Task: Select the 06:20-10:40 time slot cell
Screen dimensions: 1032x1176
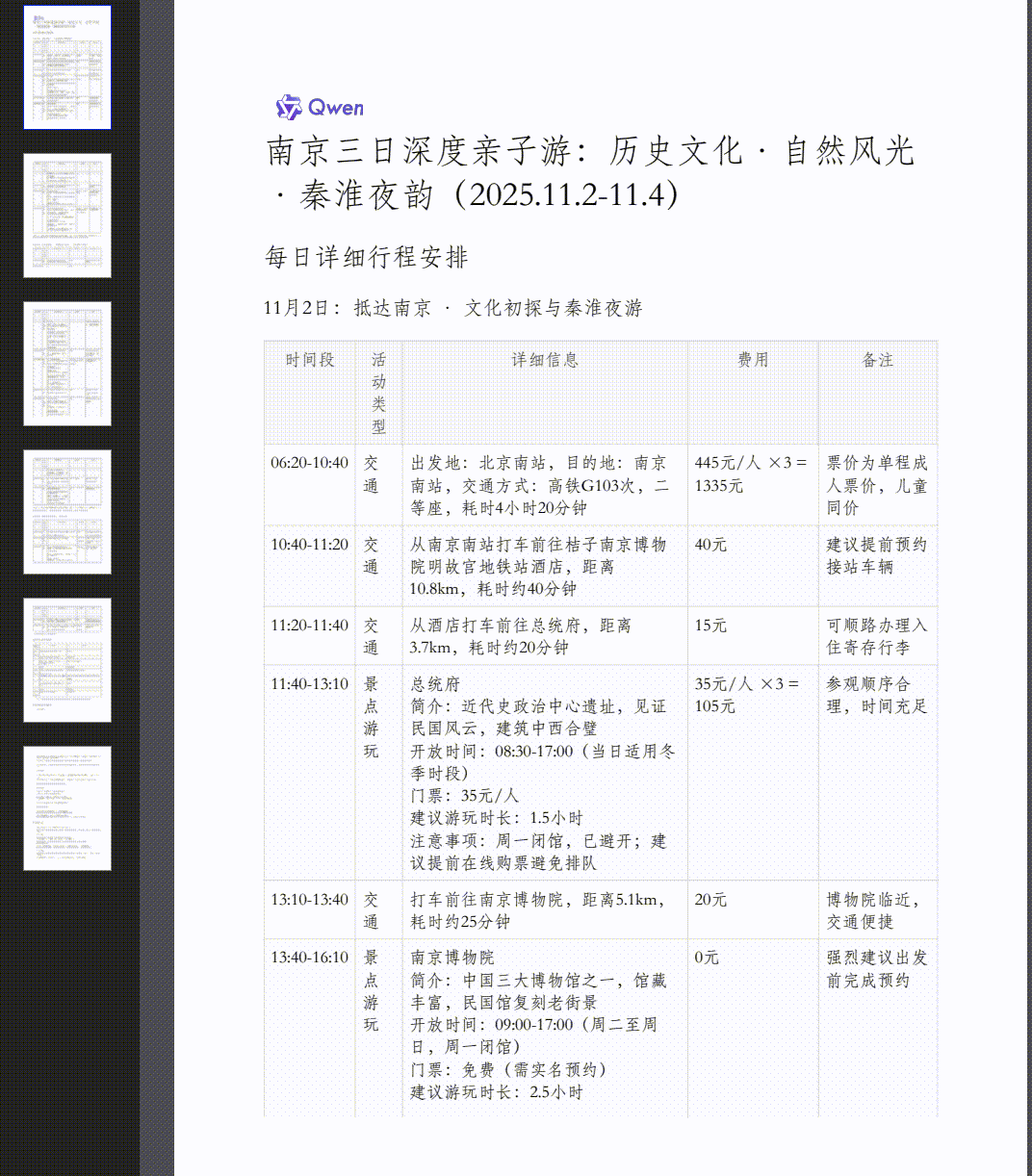Action: pyautogui.click(x=308, y=462)
